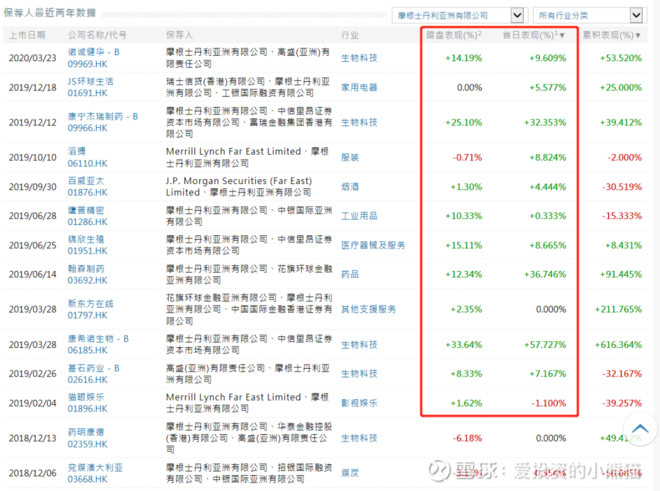660x491 pixels.
Task: Click the 暗盘表现(%) column header
Action: click(x=454, y=35)
